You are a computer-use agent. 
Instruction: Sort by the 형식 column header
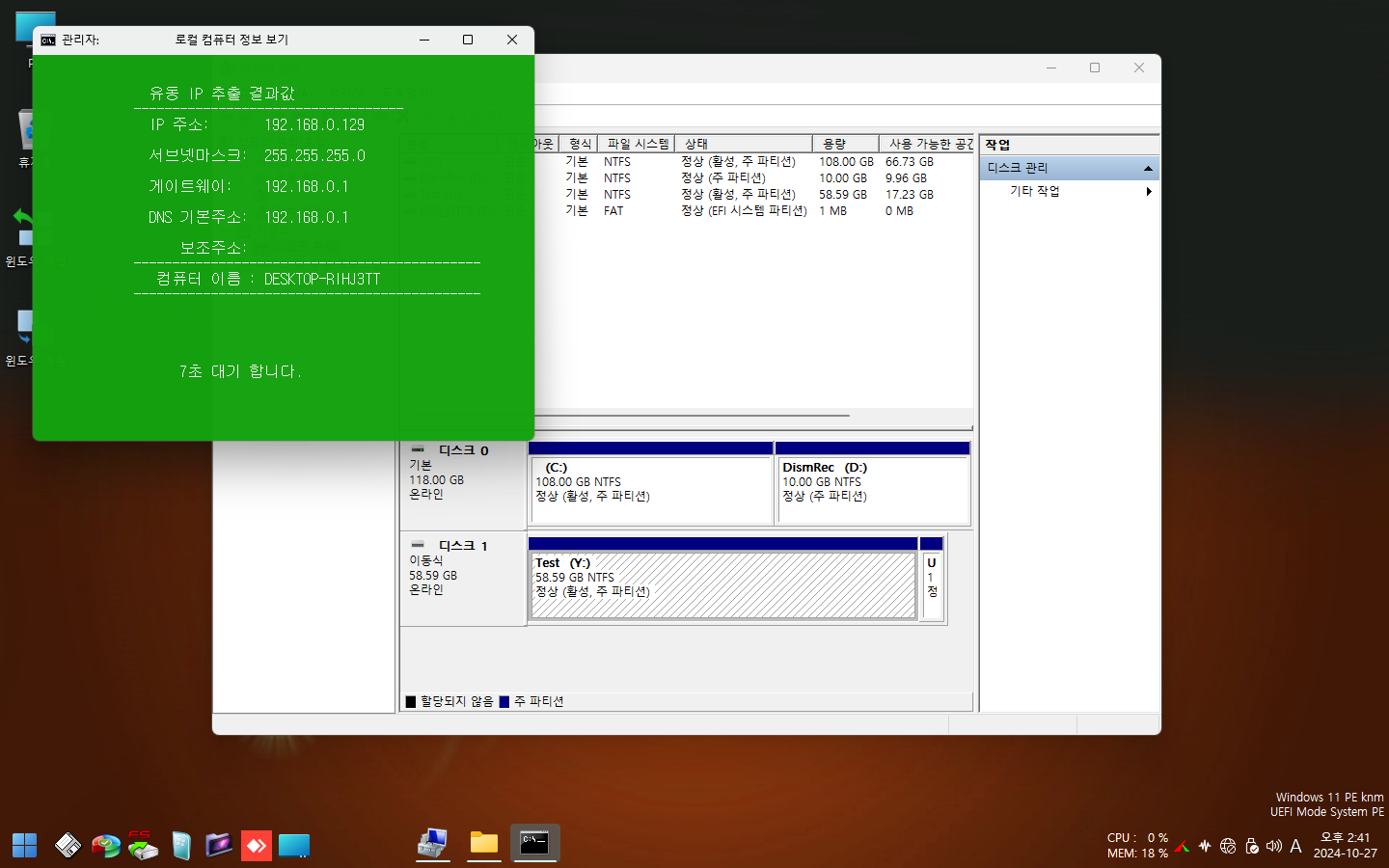[579, 144]
